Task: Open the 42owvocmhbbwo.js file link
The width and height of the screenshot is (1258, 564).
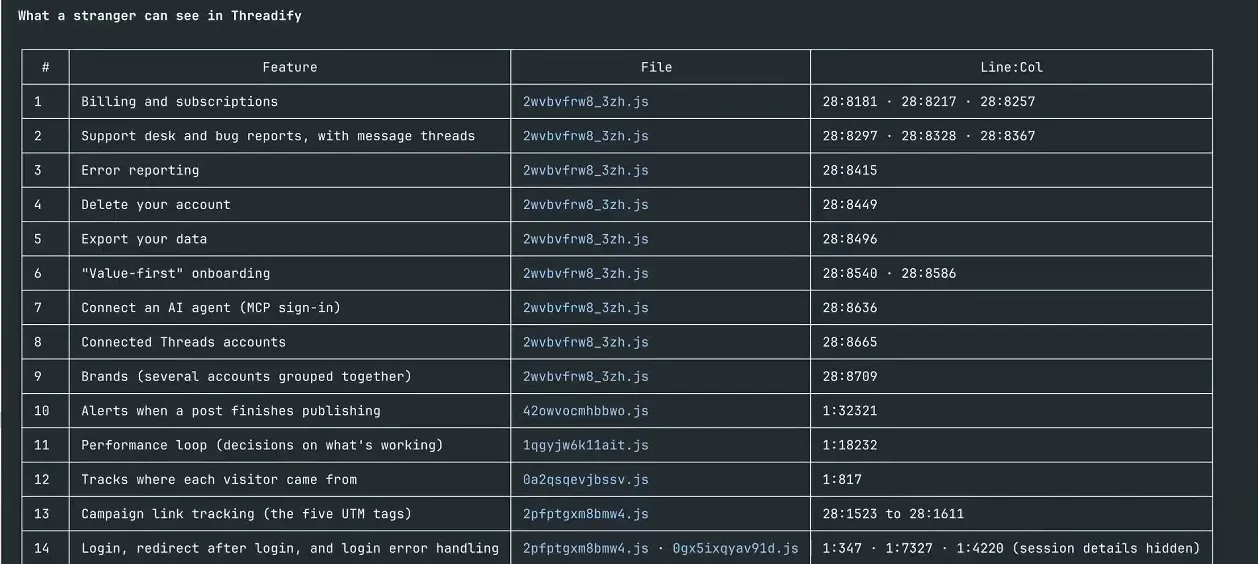Action: [586, 411]
